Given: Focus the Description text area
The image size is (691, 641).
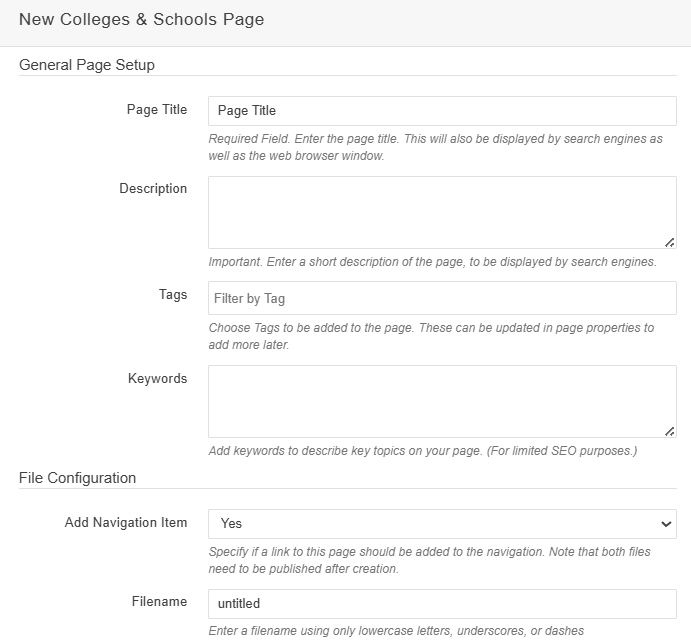Looking at the screenshot, I should 442,212.
